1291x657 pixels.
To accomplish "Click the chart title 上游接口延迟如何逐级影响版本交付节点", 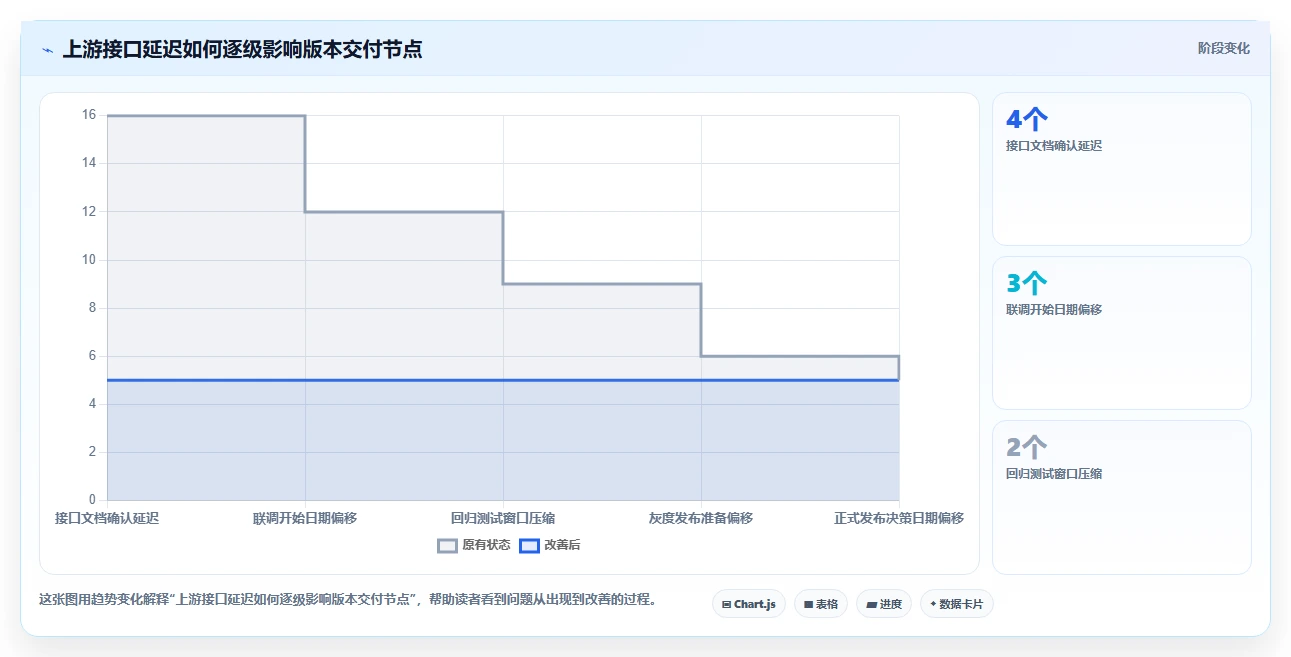I will (242, 49).
